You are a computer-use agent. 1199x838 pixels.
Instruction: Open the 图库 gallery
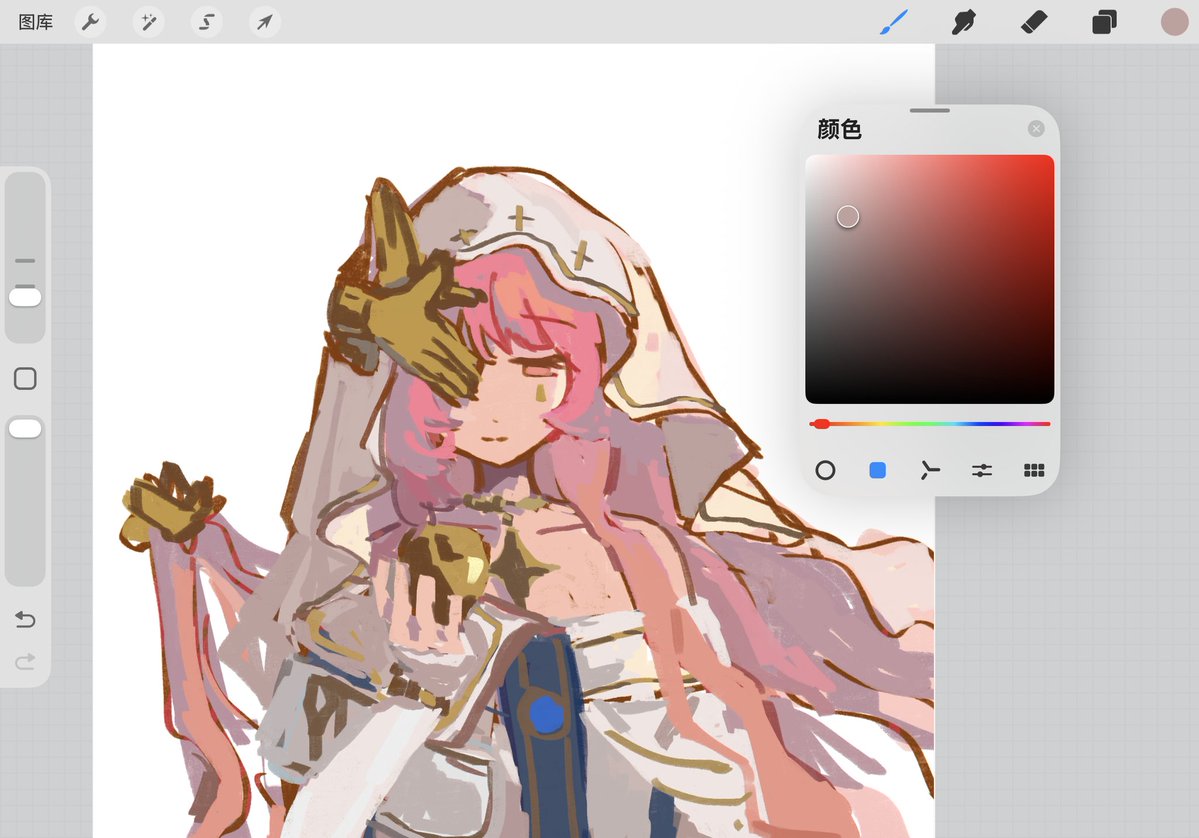[35, 22]
